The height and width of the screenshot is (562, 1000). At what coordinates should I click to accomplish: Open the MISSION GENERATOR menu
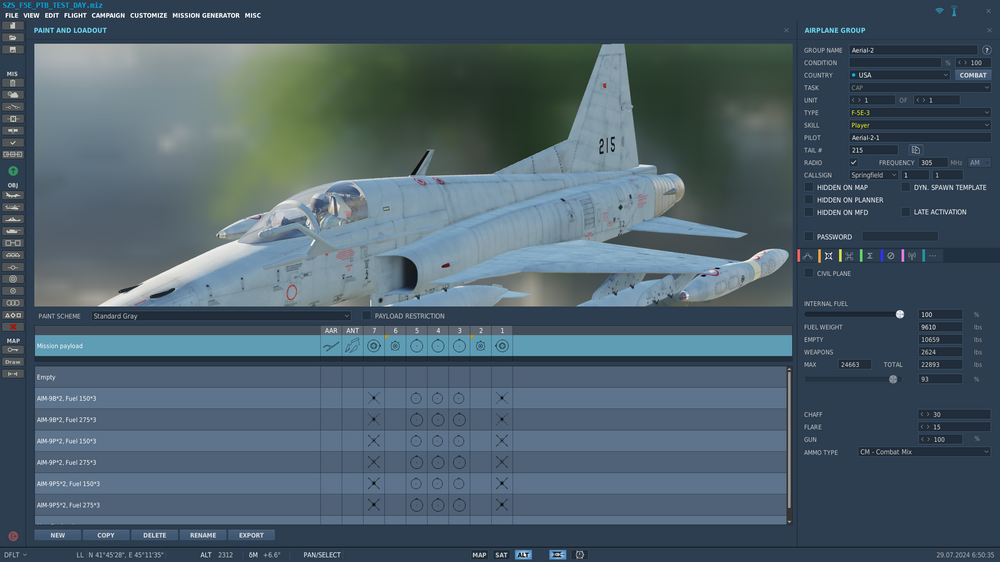click(206, 15)
